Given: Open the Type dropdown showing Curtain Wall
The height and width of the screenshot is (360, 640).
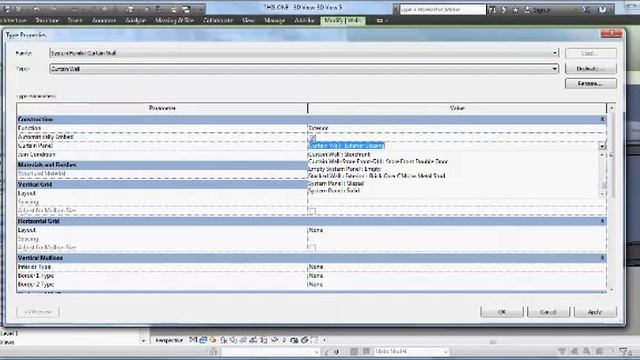Looking at the screenshot, I should [x=304, y=69].
